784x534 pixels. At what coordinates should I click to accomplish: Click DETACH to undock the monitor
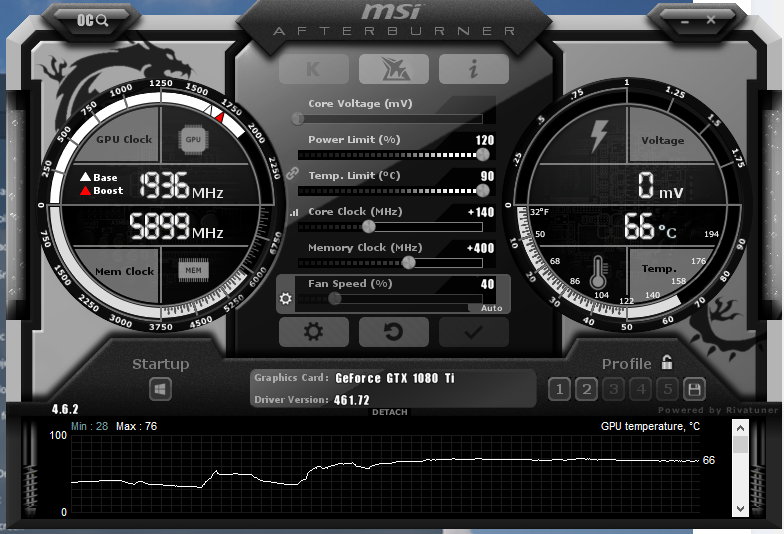pos(390,412)
